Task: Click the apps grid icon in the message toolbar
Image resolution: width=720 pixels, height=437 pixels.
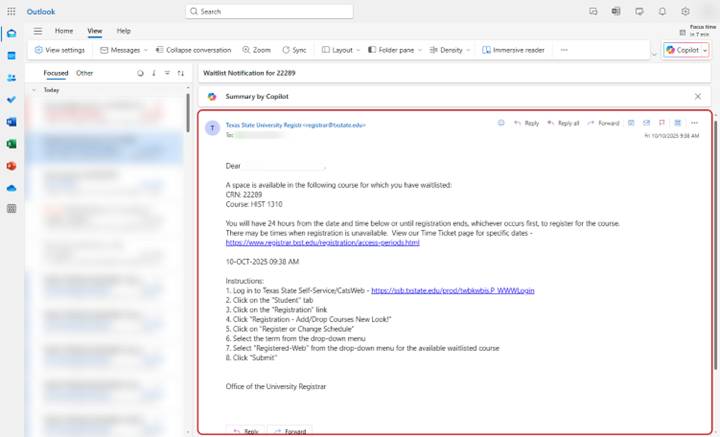Action: [677, 123]
